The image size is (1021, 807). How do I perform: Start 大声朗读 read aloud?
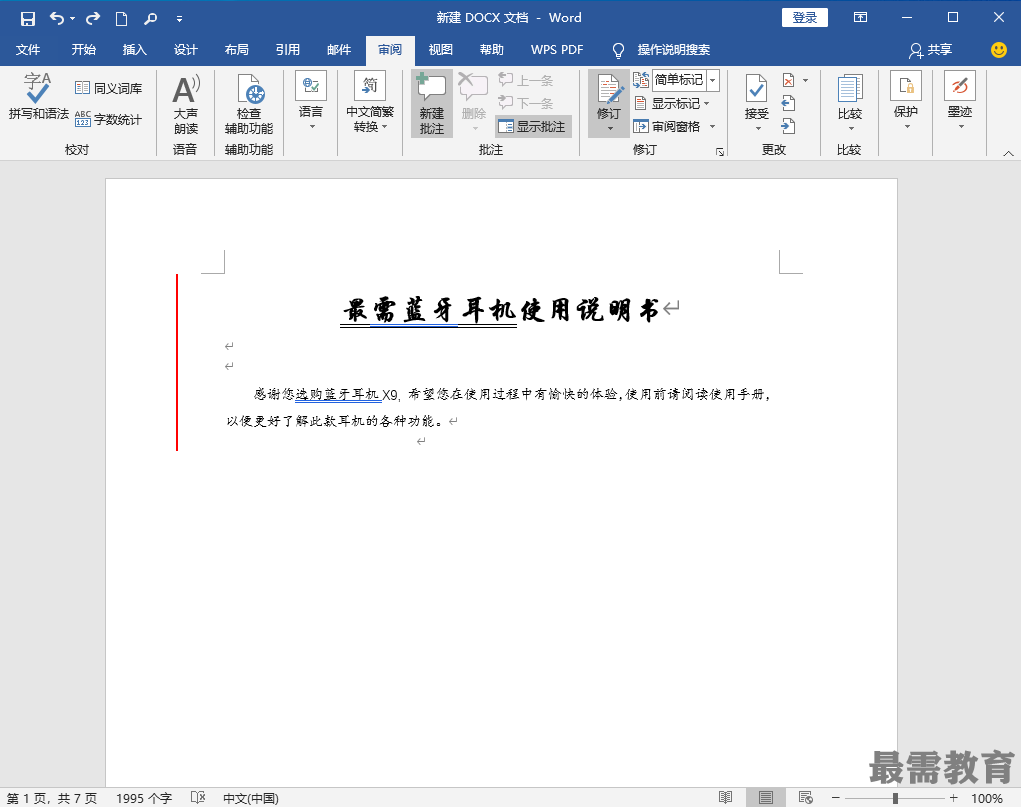tap(186, 104)
